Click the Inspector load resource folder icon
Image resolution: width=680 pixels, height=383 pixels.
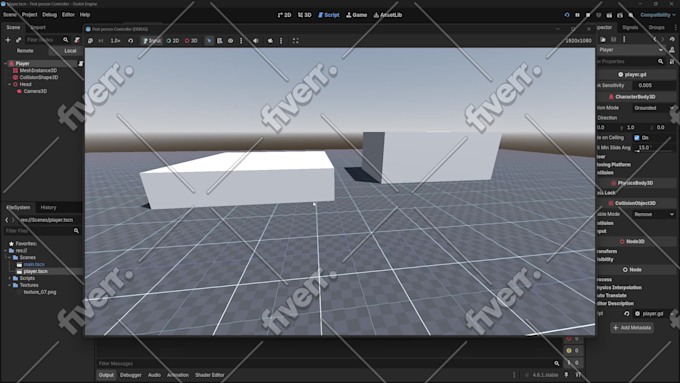(x=603, y=39)
